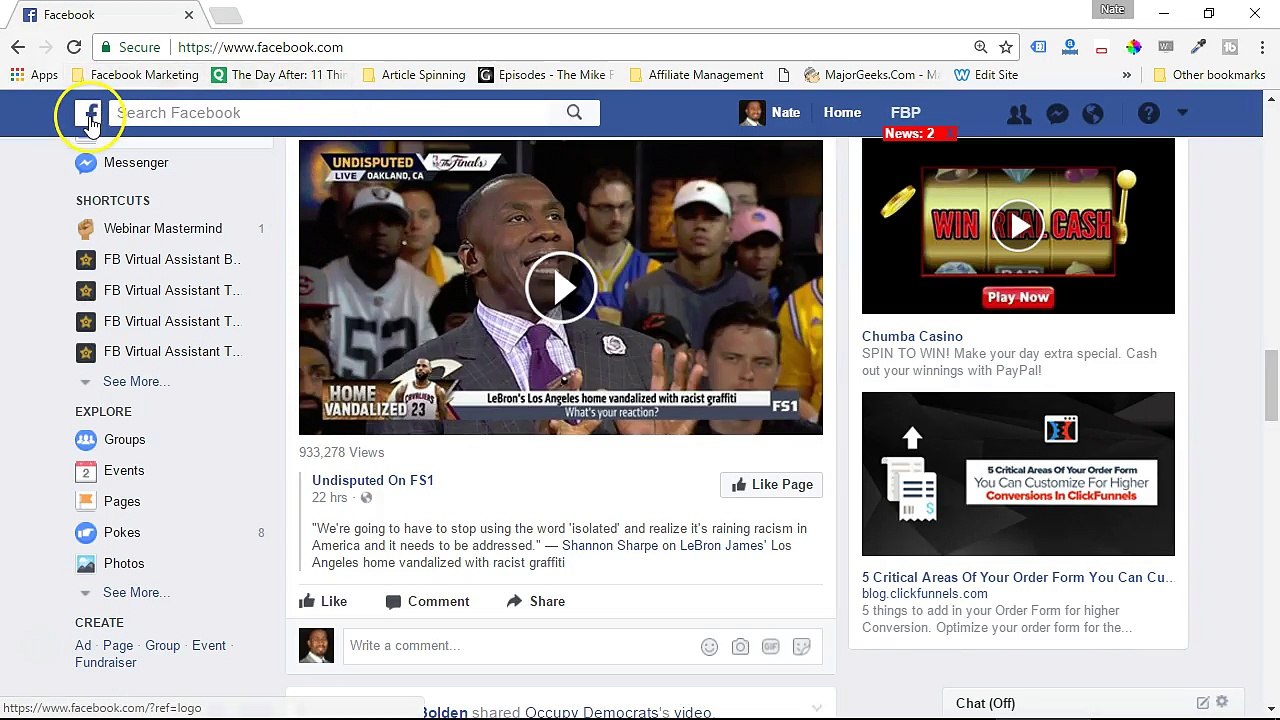Open 5 Critical Areas Of Your Order Form link
This screenshot has height=720, width=1280.
click(x=1017, y=578)
